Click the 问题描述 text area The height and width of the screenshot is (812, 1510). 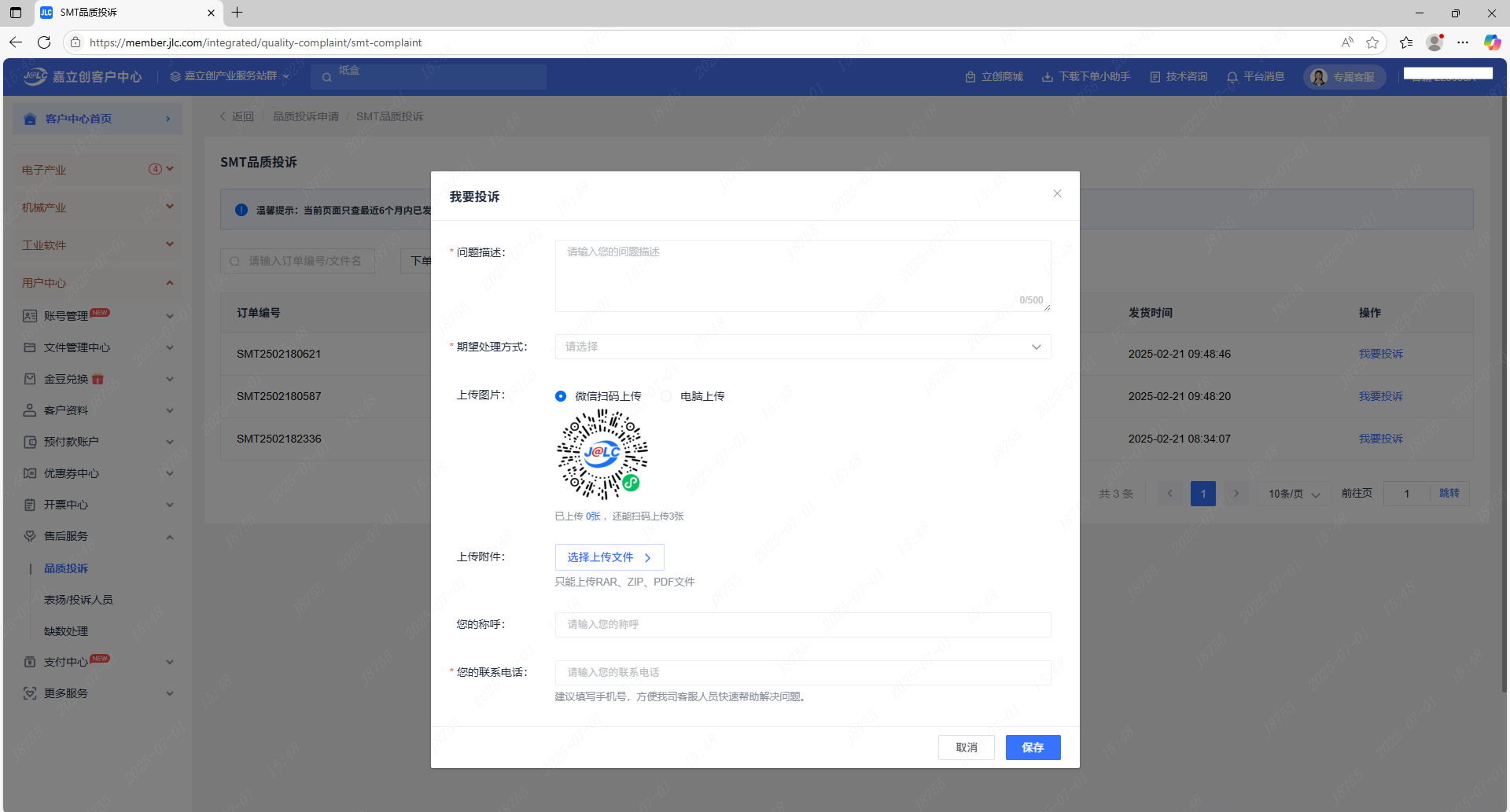point(803,276)
